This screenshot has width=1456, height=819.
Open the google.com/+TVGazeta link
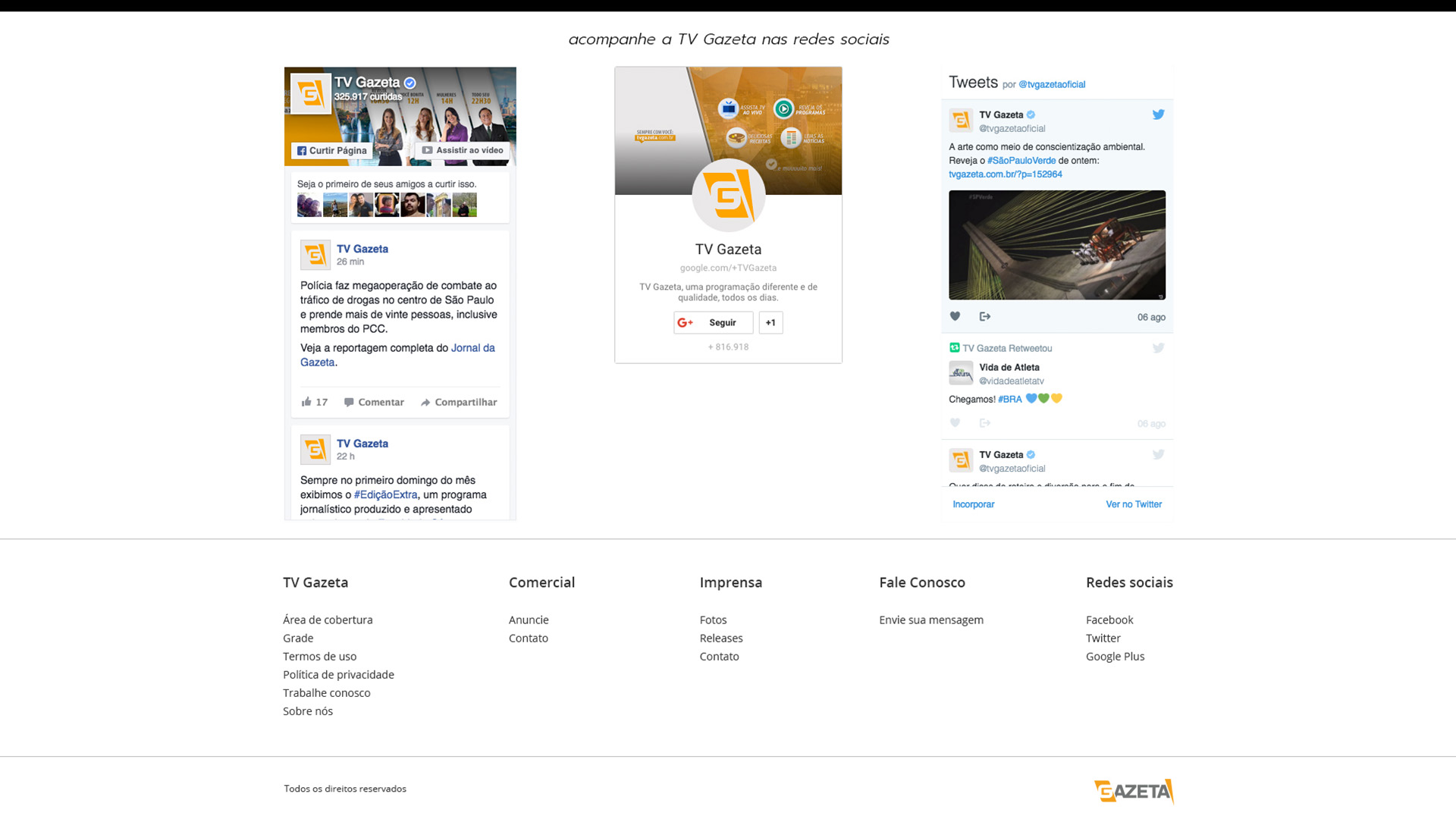pyautogui.click(x=728, y=268)
